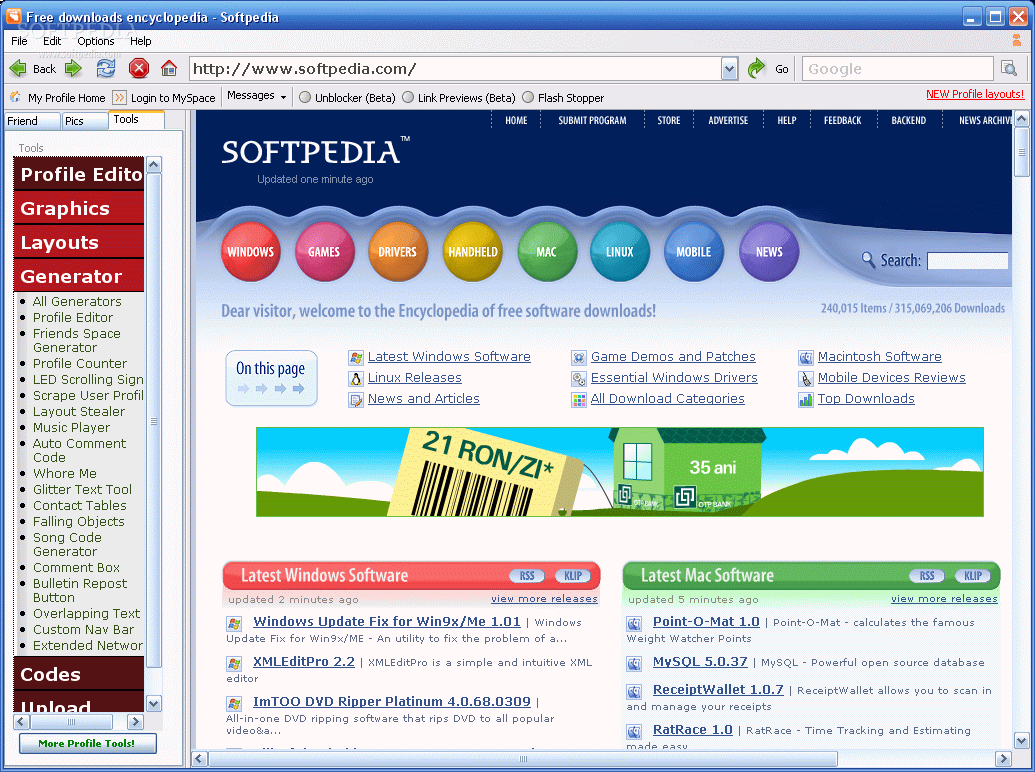Open the green MAC category ball

point(547,251)
